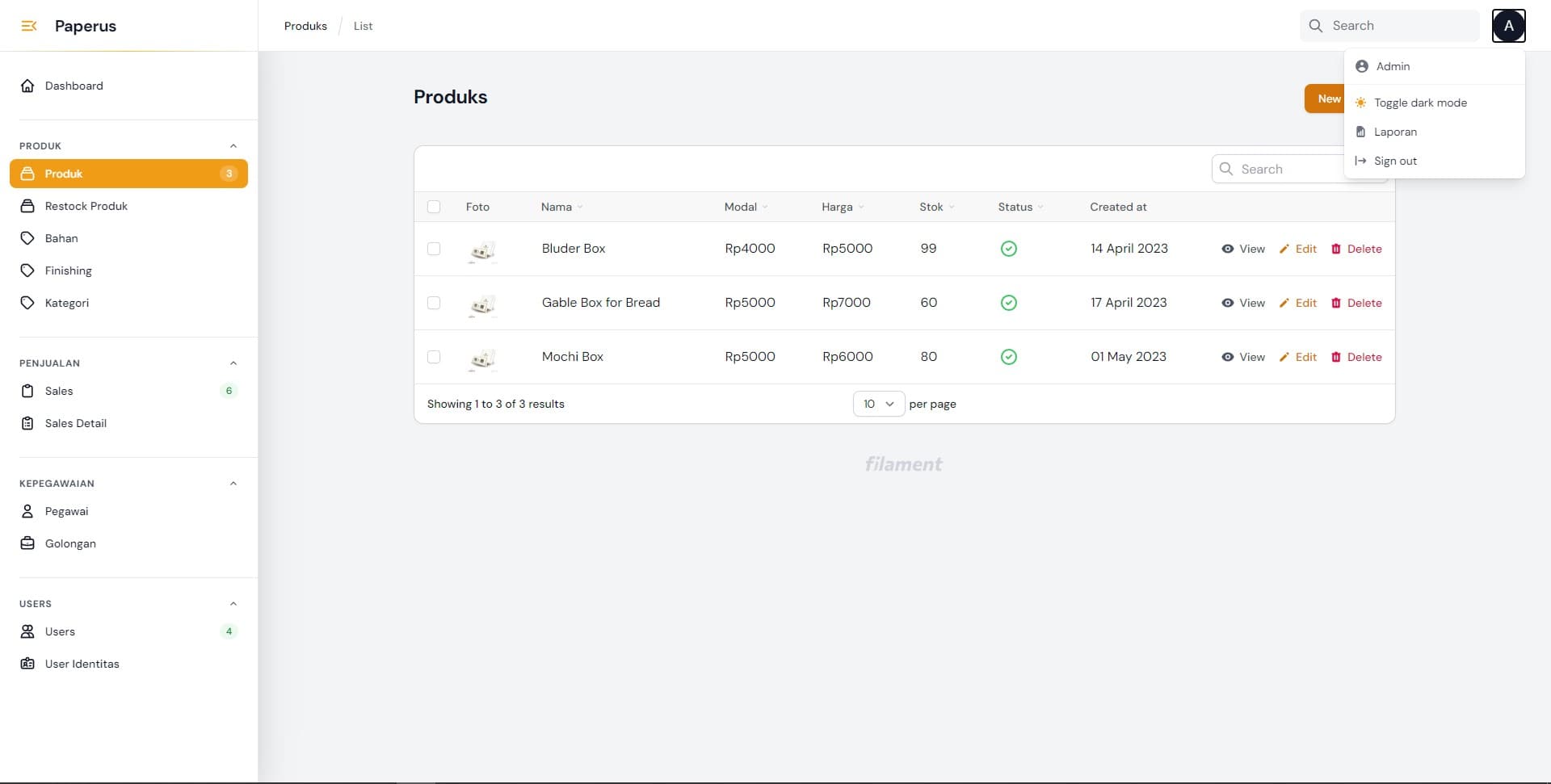Viewport: 1551px width, 784px height.
Task: Click the search magnifier in the top bar
Action: (x=1316, y=25)
